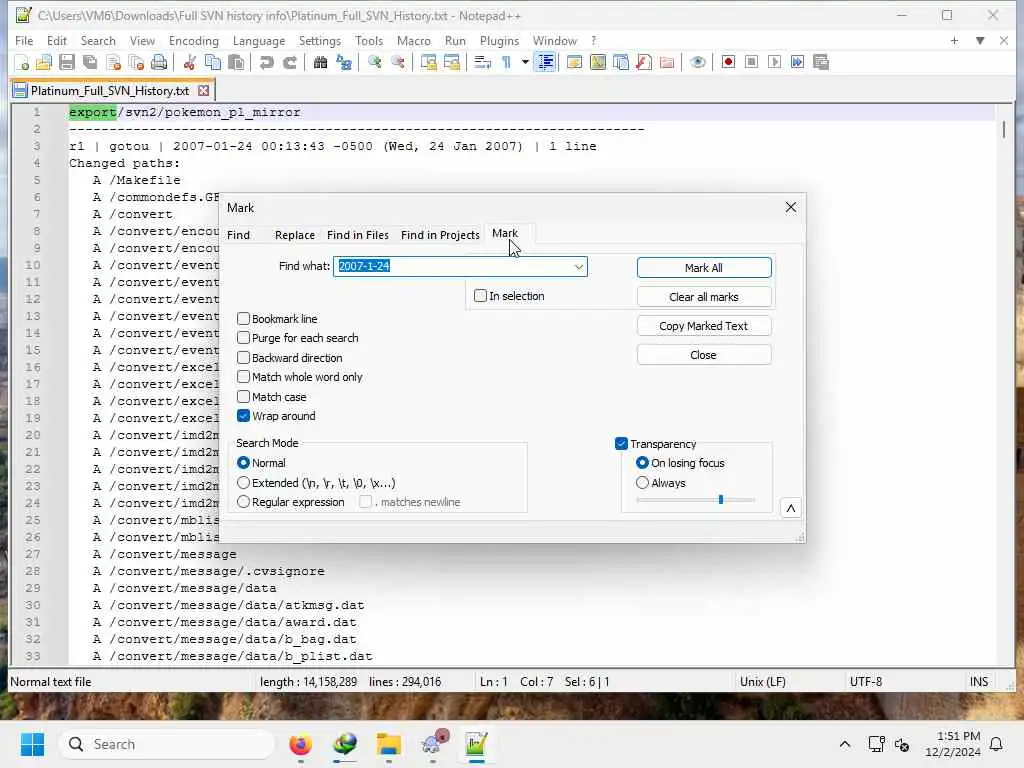1024x768 pixels.
Task: Enable the Match case checkbox
Action: coord(244,396)
